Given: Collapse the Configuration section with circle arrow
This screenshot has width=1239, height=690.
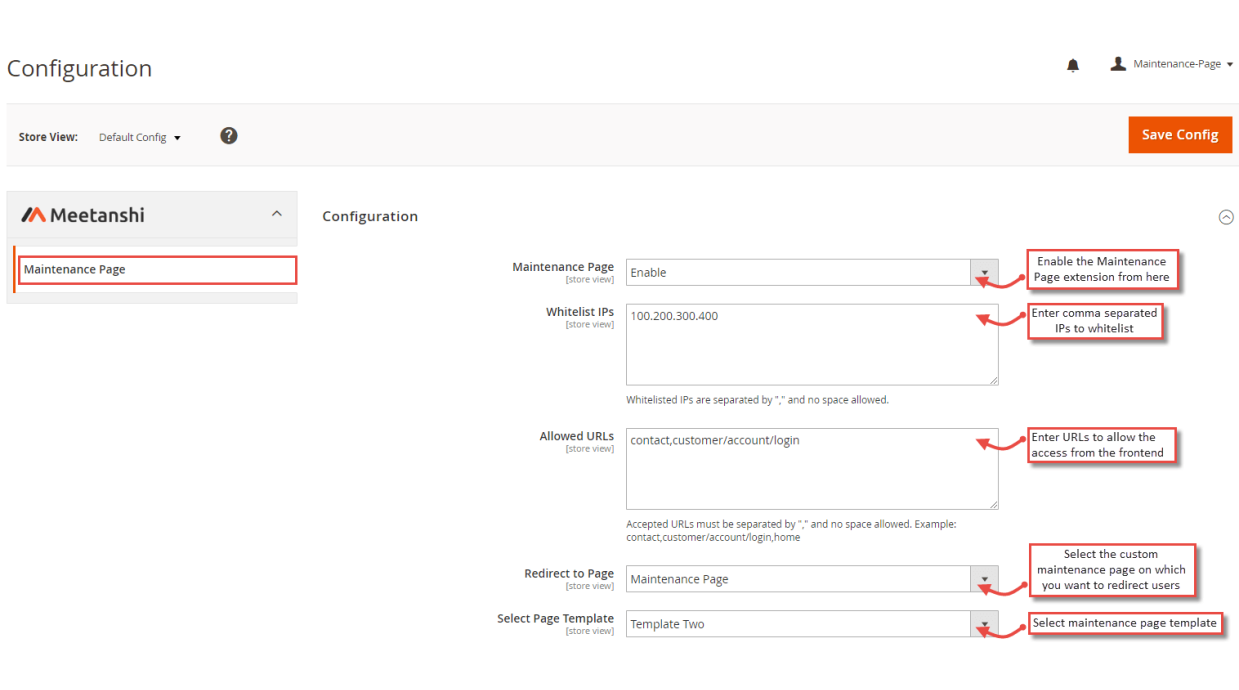Looking at the screenshot, I should (x=1226, y=217).
